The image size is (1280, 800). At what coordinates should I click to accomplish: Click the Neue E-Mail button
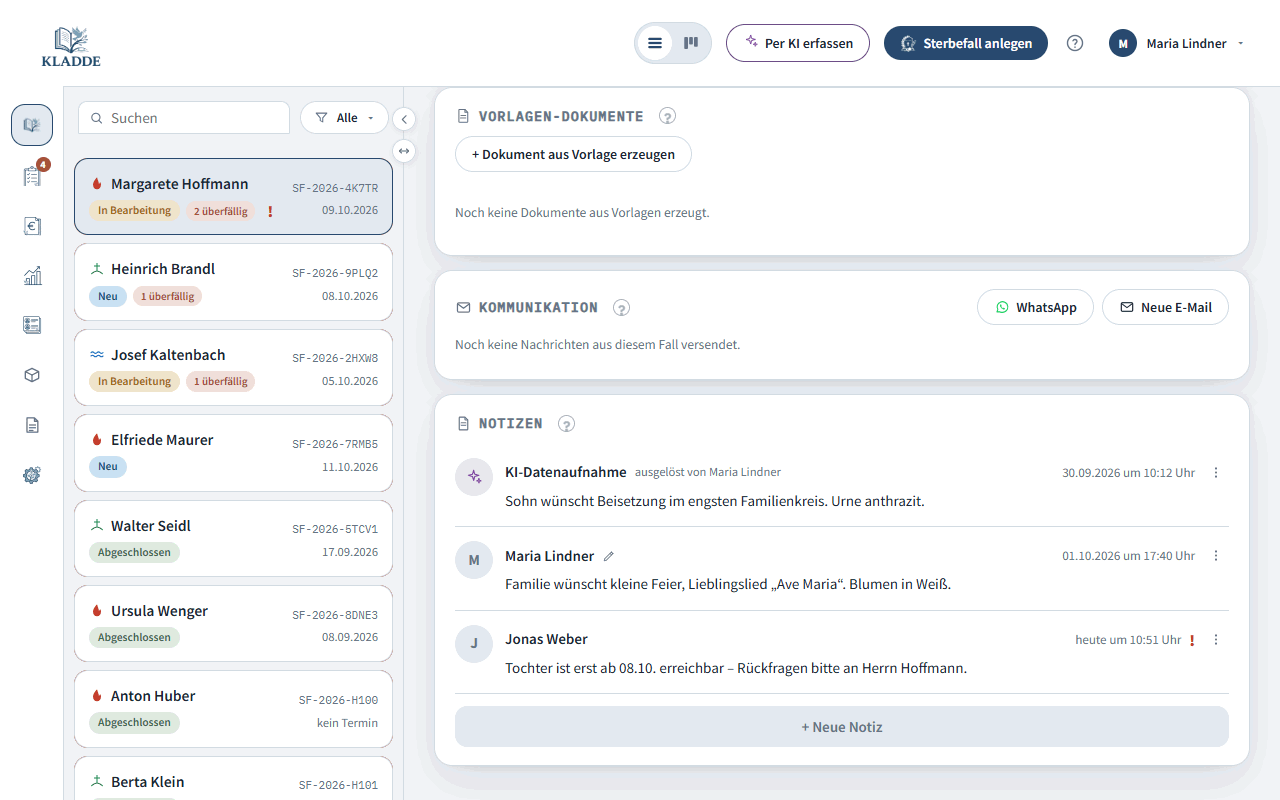1165,307
